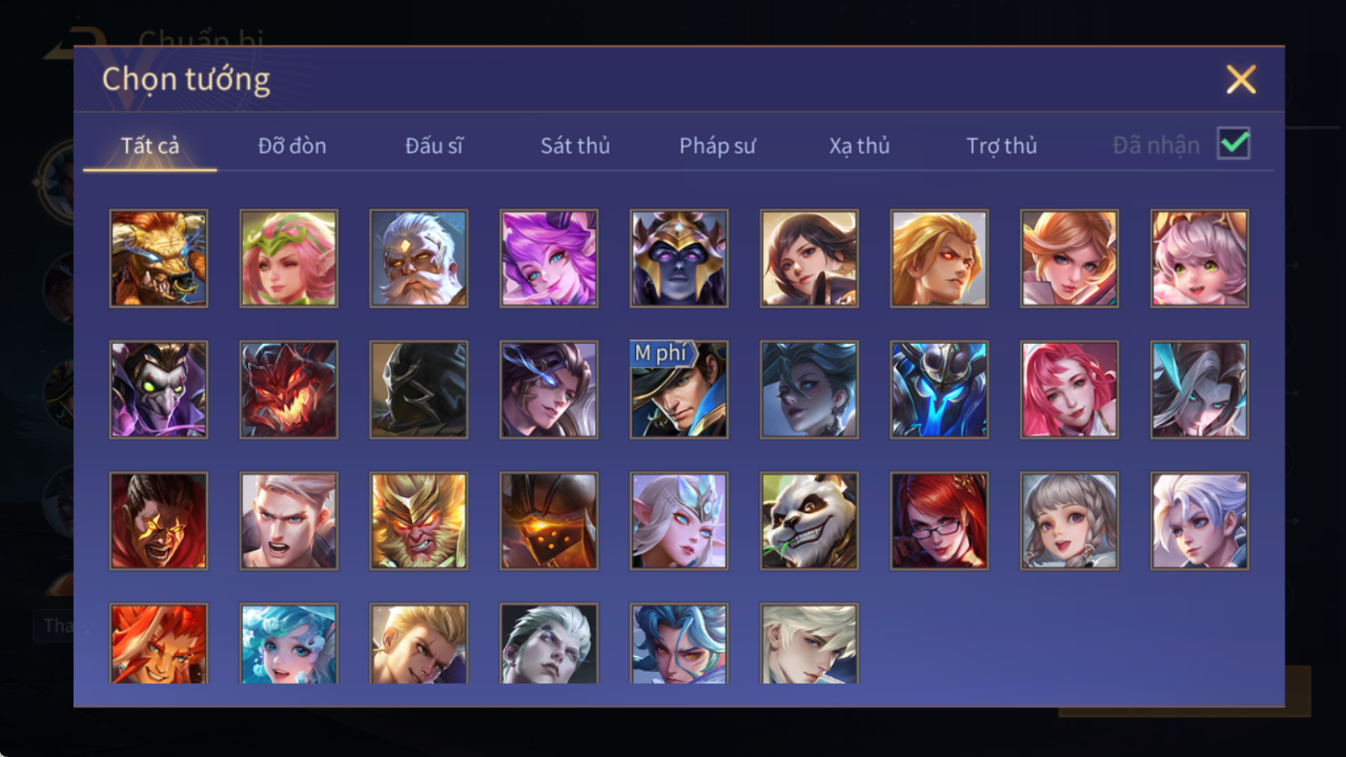Screen dimensions: 1346x757
Task: Pick the panda hero portrait
Action: (809, 521)
